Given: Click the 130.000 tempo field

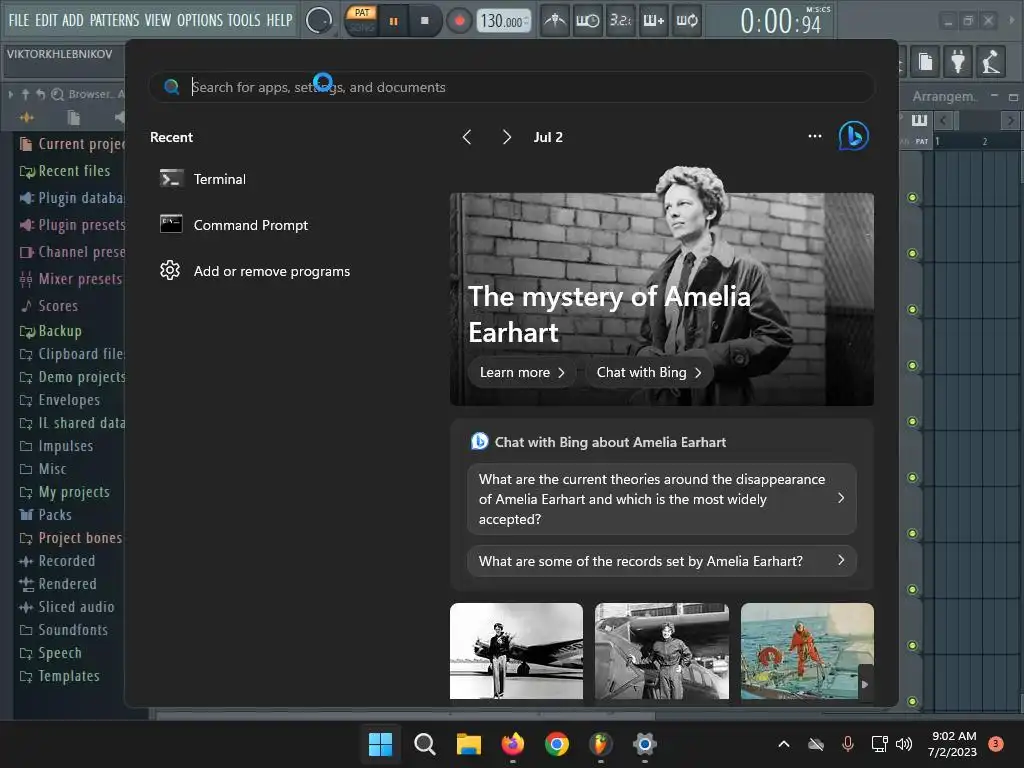Looking at the screenshot, I should [503, 21].
